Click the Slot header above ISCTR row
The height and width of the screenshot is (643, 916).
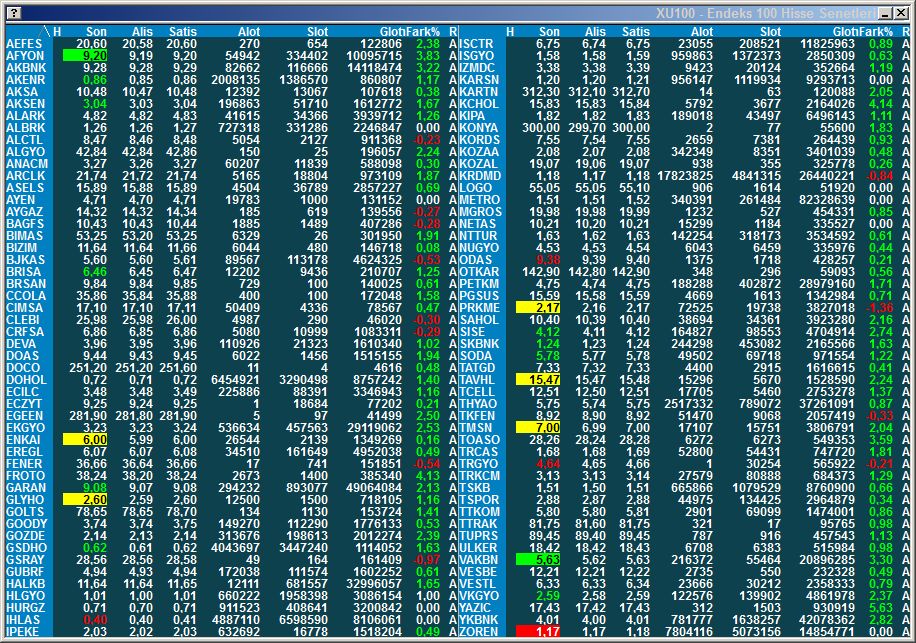(x=771, y=32)
